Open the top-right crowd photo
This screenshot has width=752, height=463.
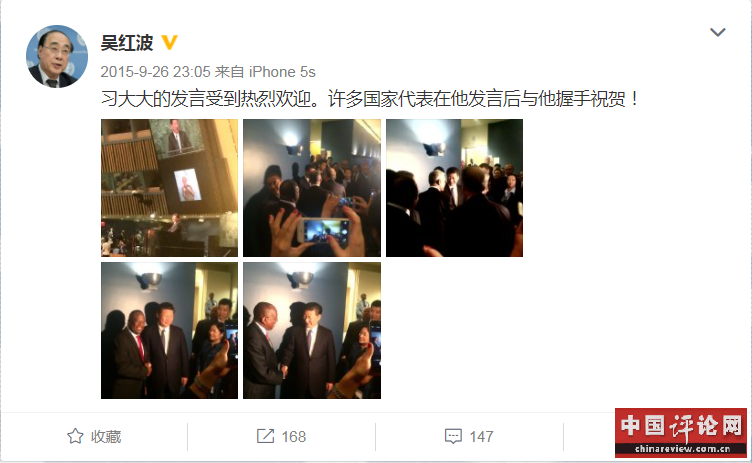click(x=454, y=188)
